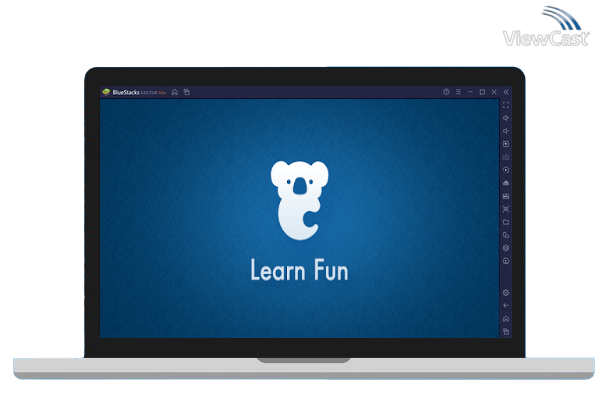Viewport: 602px width, 414px height.
Task: Open the hamburger menu in the BlueStacks title bar
Action: tap(458, 92)
